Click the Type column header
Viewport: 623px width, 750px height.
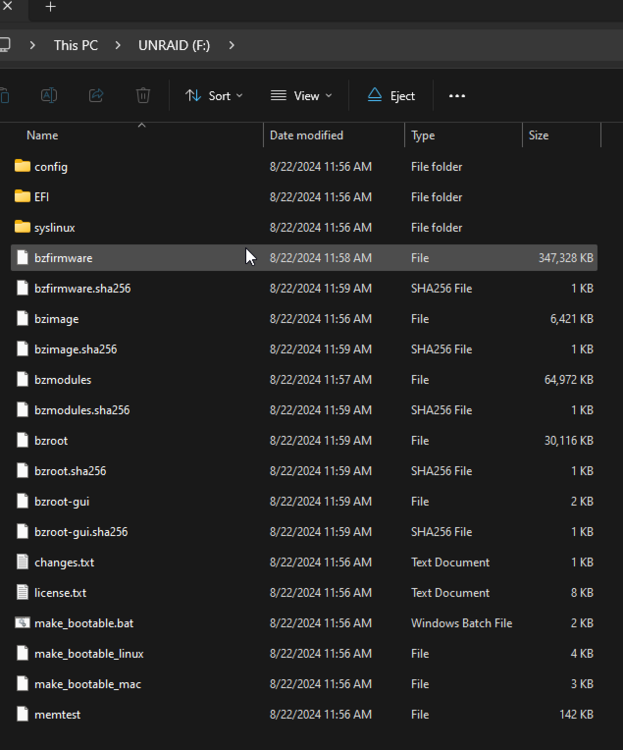point(463,135)
